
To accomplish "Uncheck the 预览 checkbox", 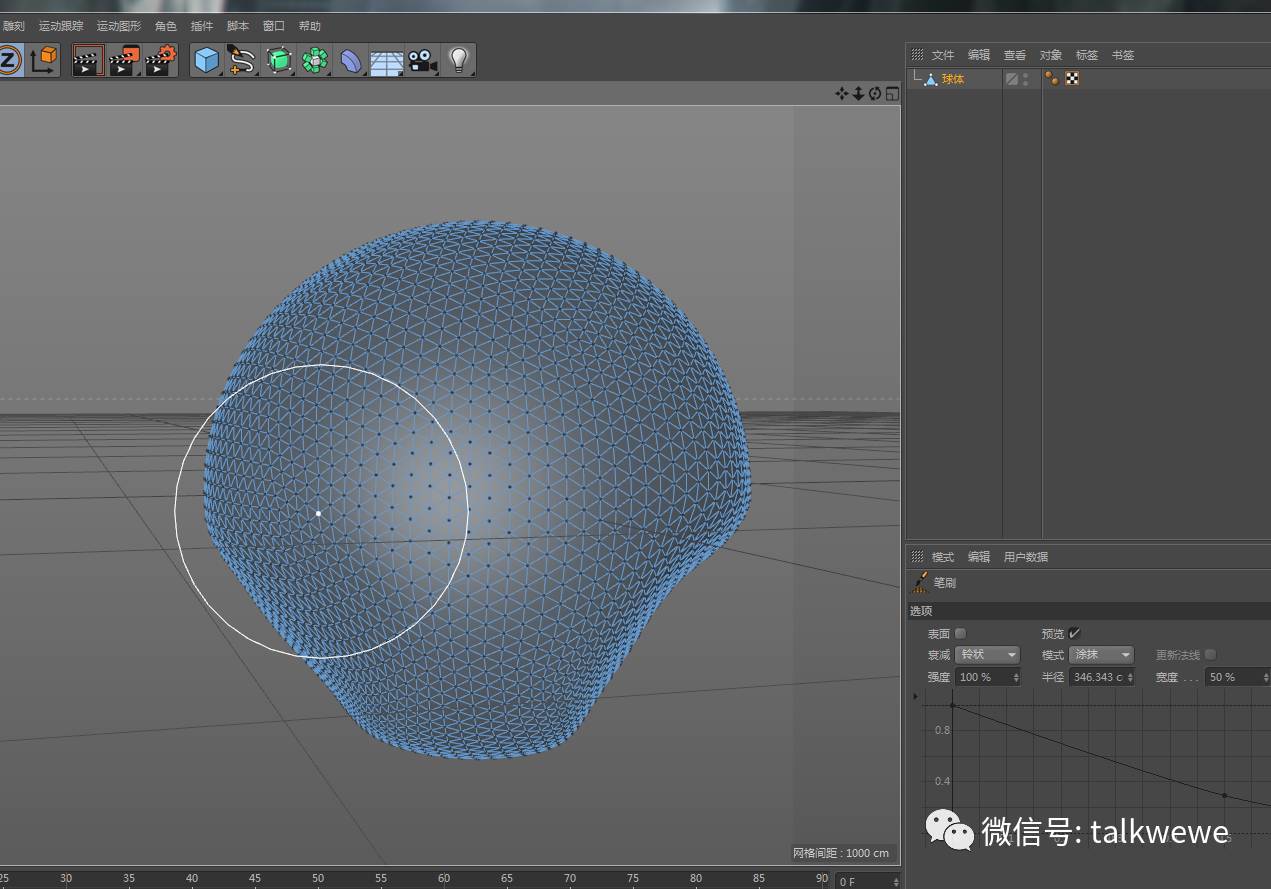I will coord(1074,633).
